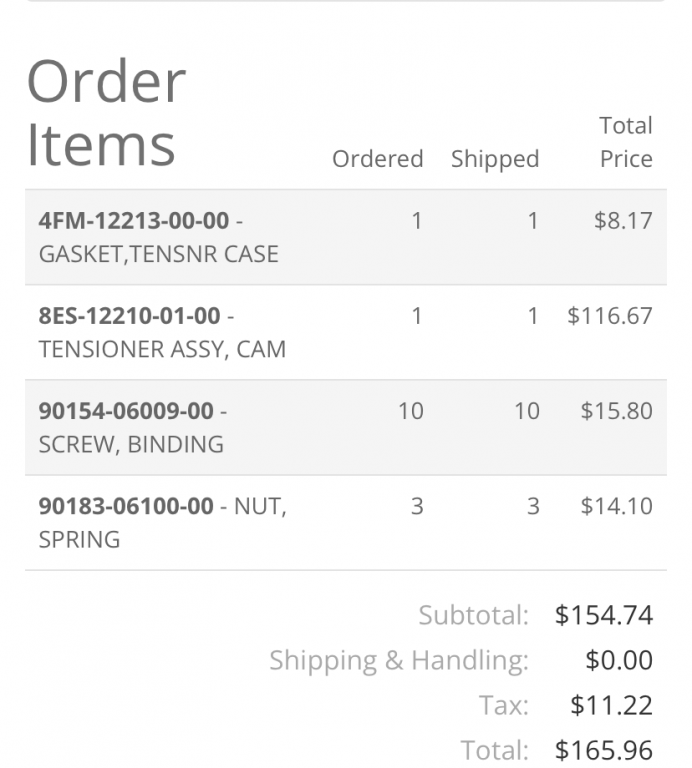Screen dimensions: 692x768
Task: Click the Subtotal amount $154.74
Action: point(603,615)
